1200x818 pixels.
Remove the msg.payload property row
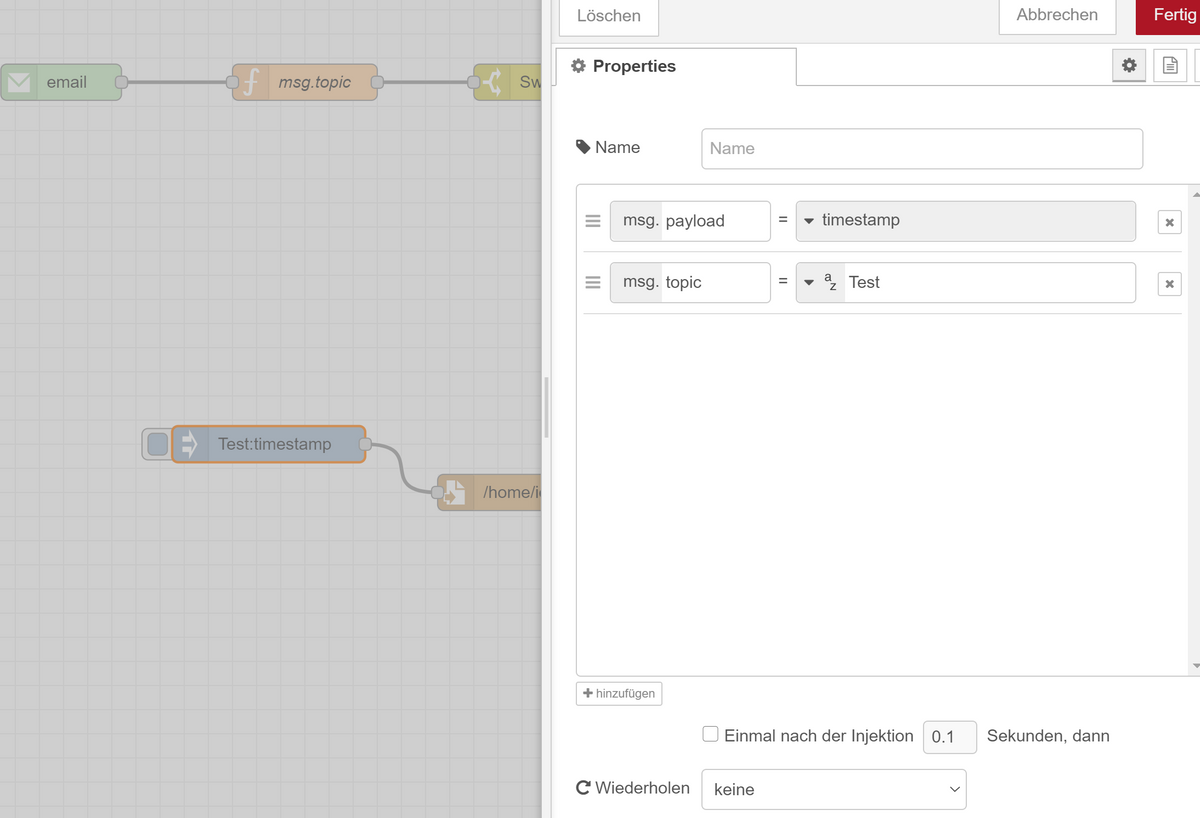click(1169, 222)
